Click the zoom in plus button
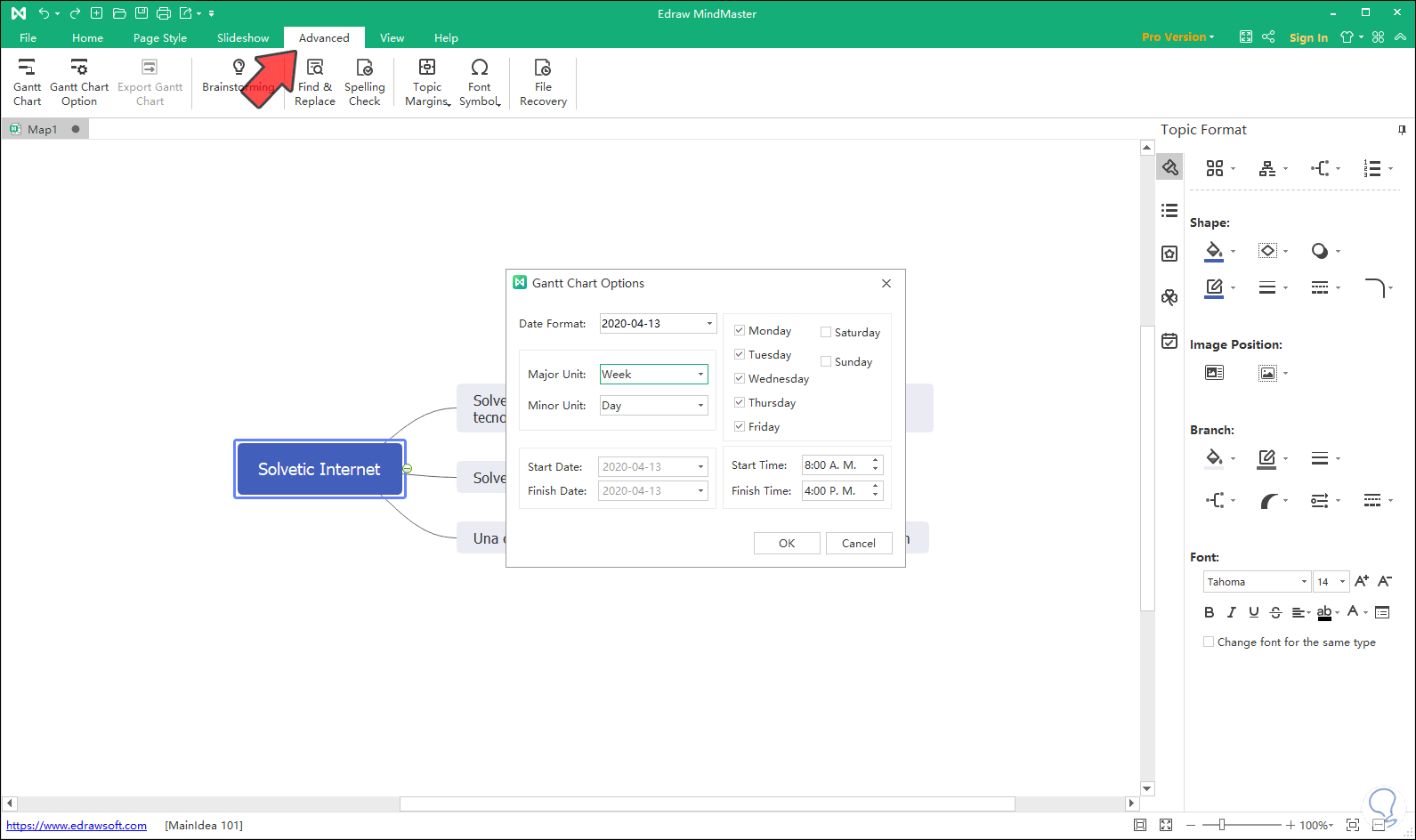Screen dimensions: 1416x840 pos(1290,826)
